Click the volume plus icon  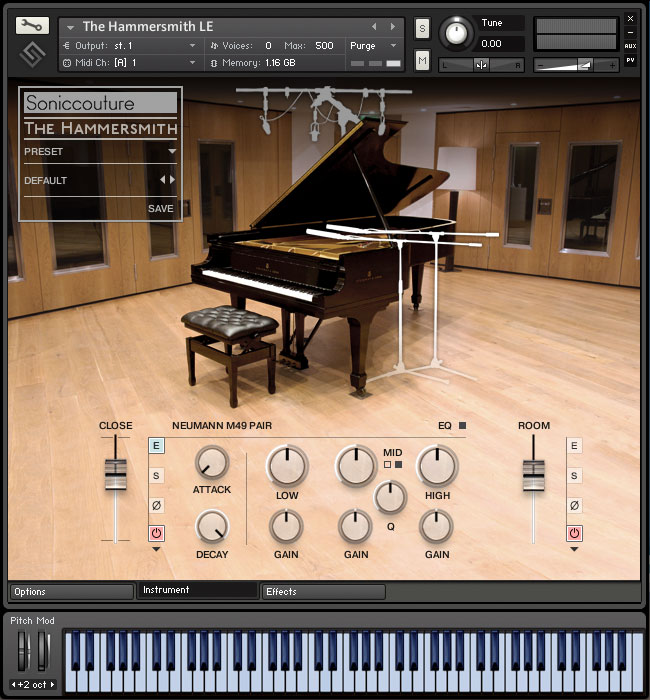612,66
